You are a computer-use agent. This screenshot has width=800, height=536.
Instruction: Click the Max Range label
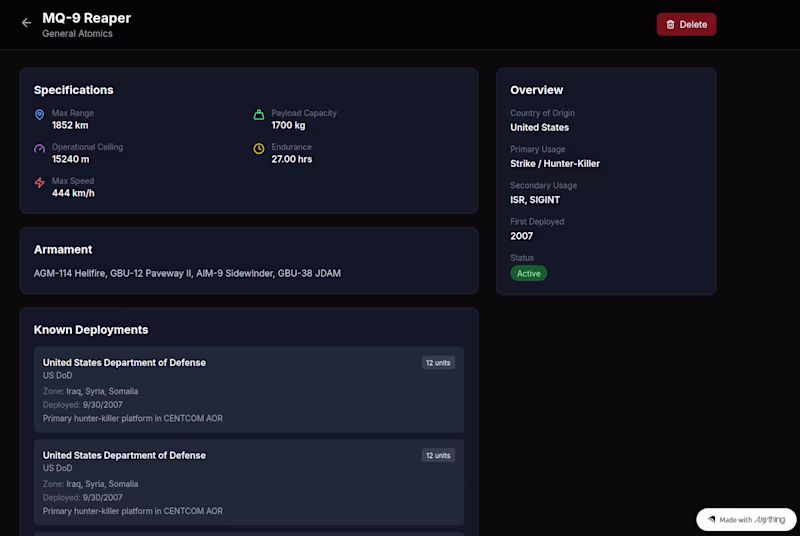tap(72, 113)
